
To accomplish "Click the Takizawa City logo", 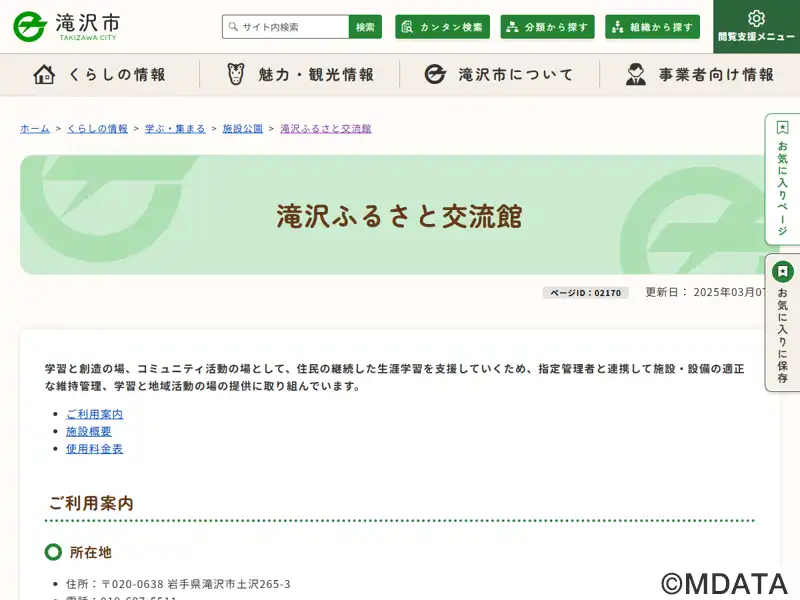I will click(67, 27).
